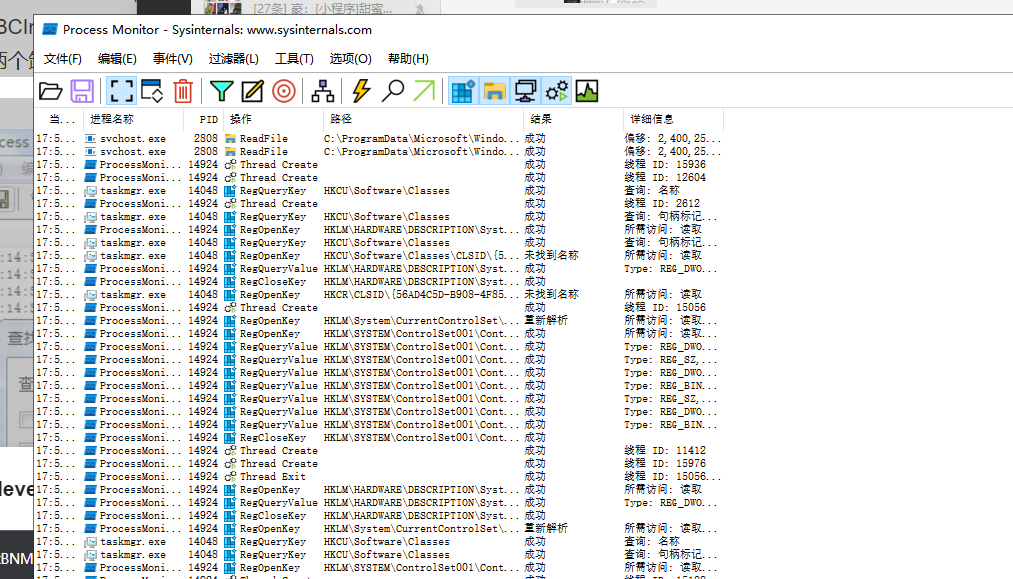
Task: Toggle show profiling events
Action: click(x=587, y=91)
